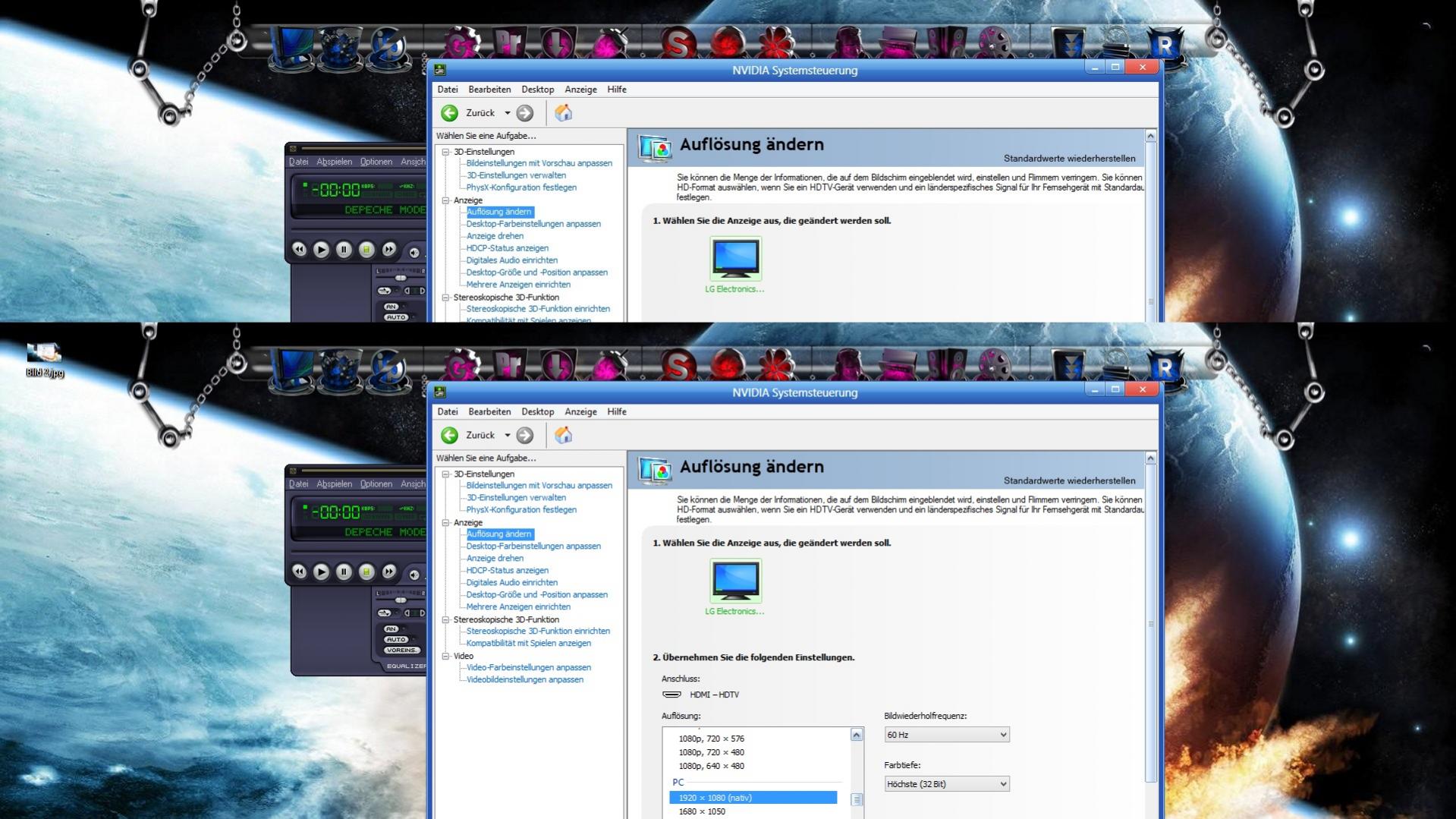Collapse Stereoskopische 3D-Funktion node in the lower tree
Screen dimensions: 1456x819
(446, 619)
